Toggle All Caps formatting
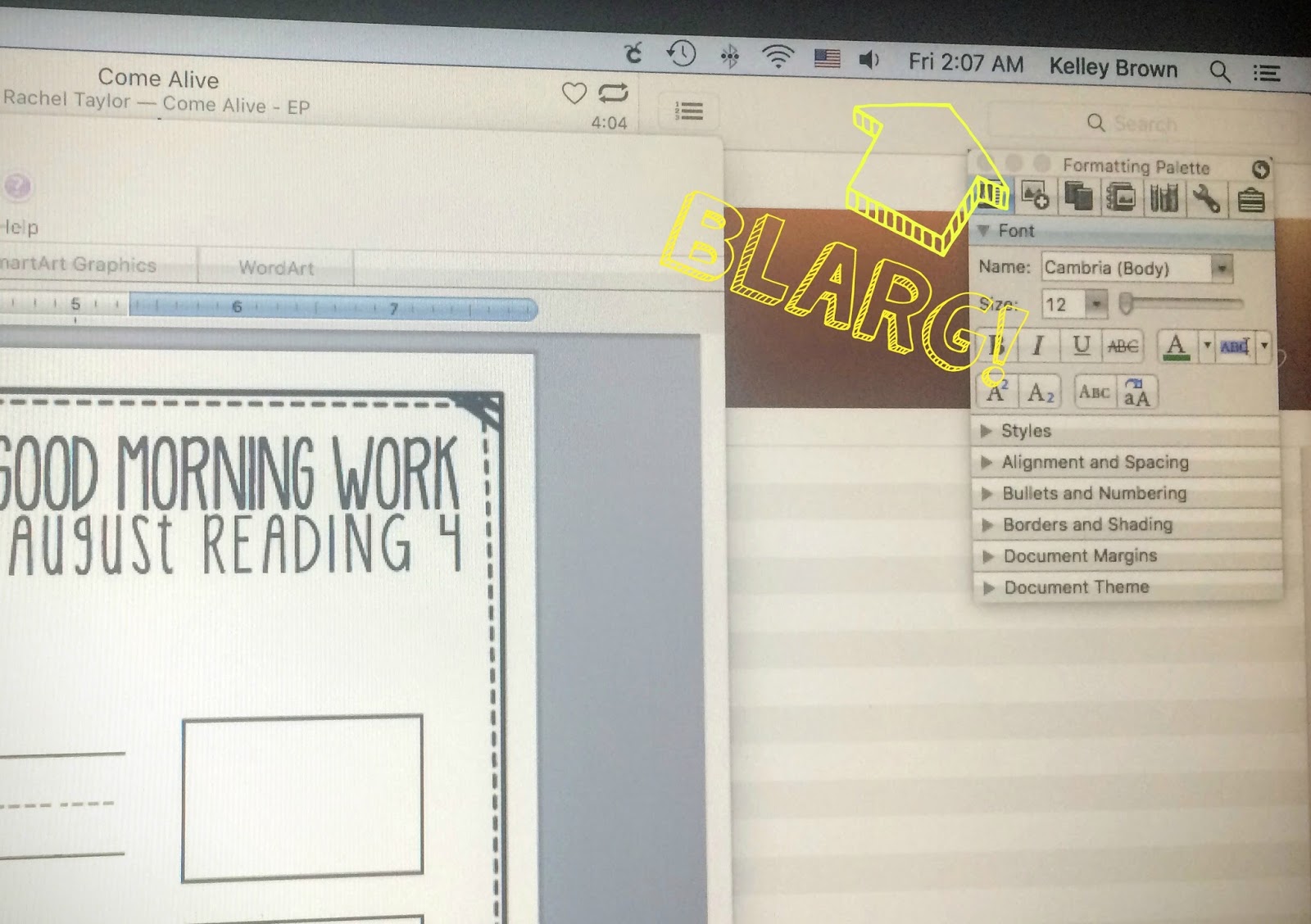Image resolution: width=1311 pixels, height=924 pixels. 1136,393
